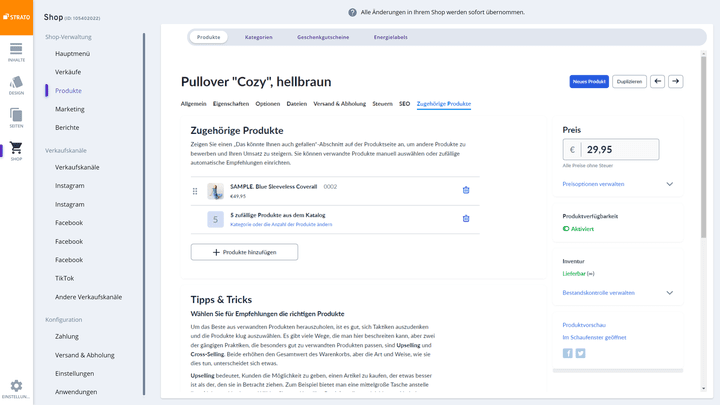The width and height of the screenshot is (720, 405).
Task: Open the Inhalte section in left rail
Action: point(16,51)
